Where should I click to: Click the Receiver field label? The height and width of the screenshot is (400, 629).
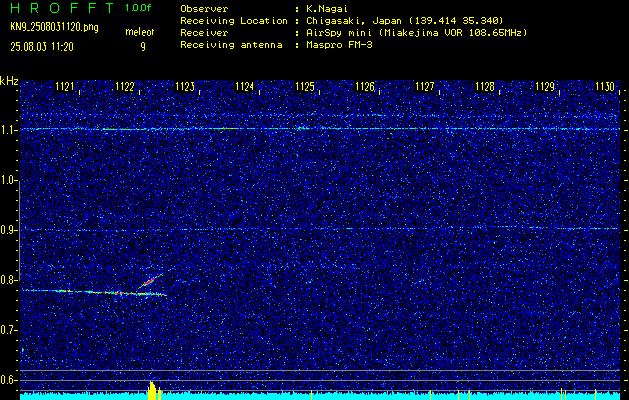click(x=204, y=33)
